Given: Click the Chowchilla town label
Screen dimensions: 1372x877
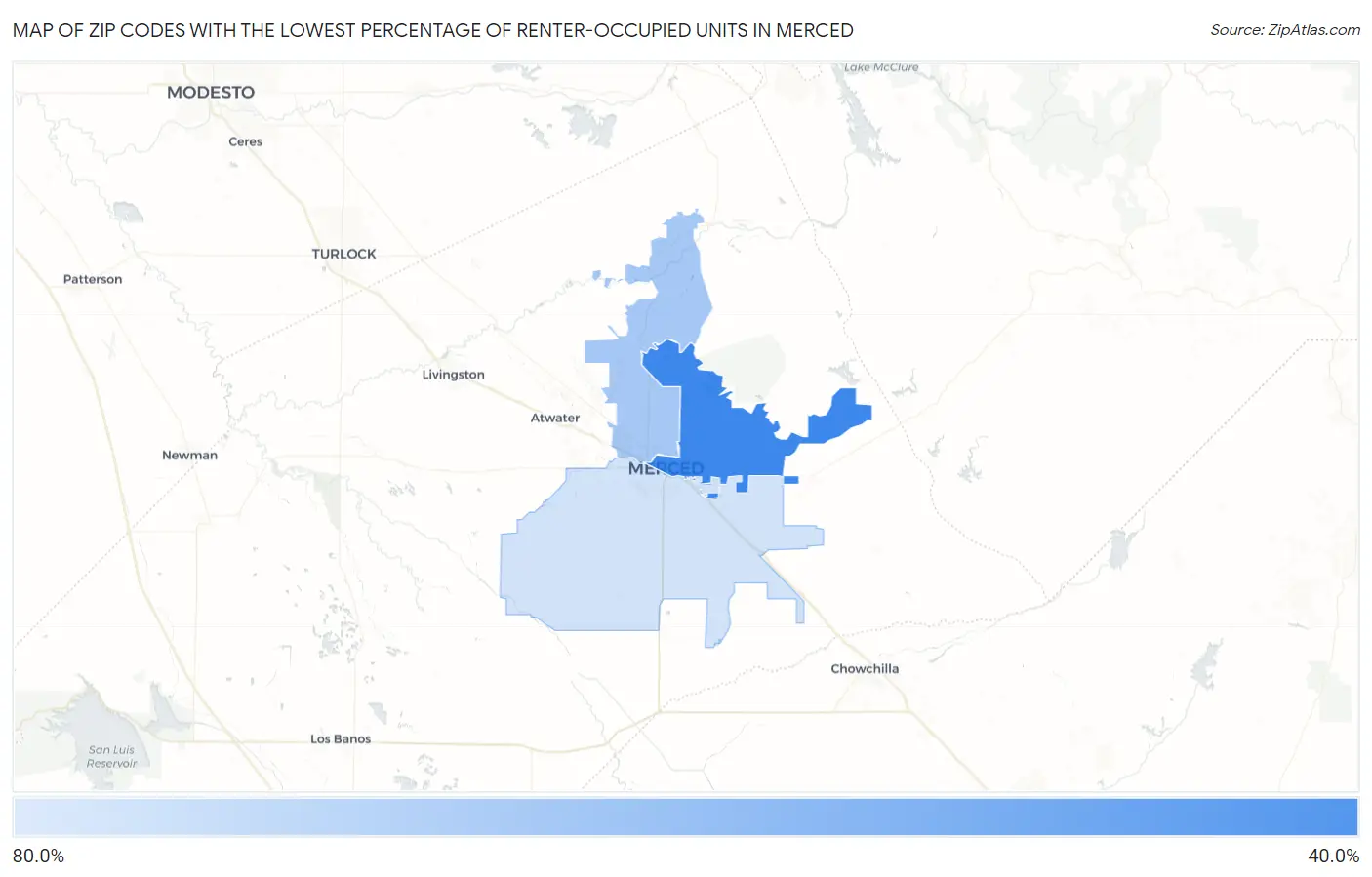Looking at the screenshot, I should click(865, 668).
